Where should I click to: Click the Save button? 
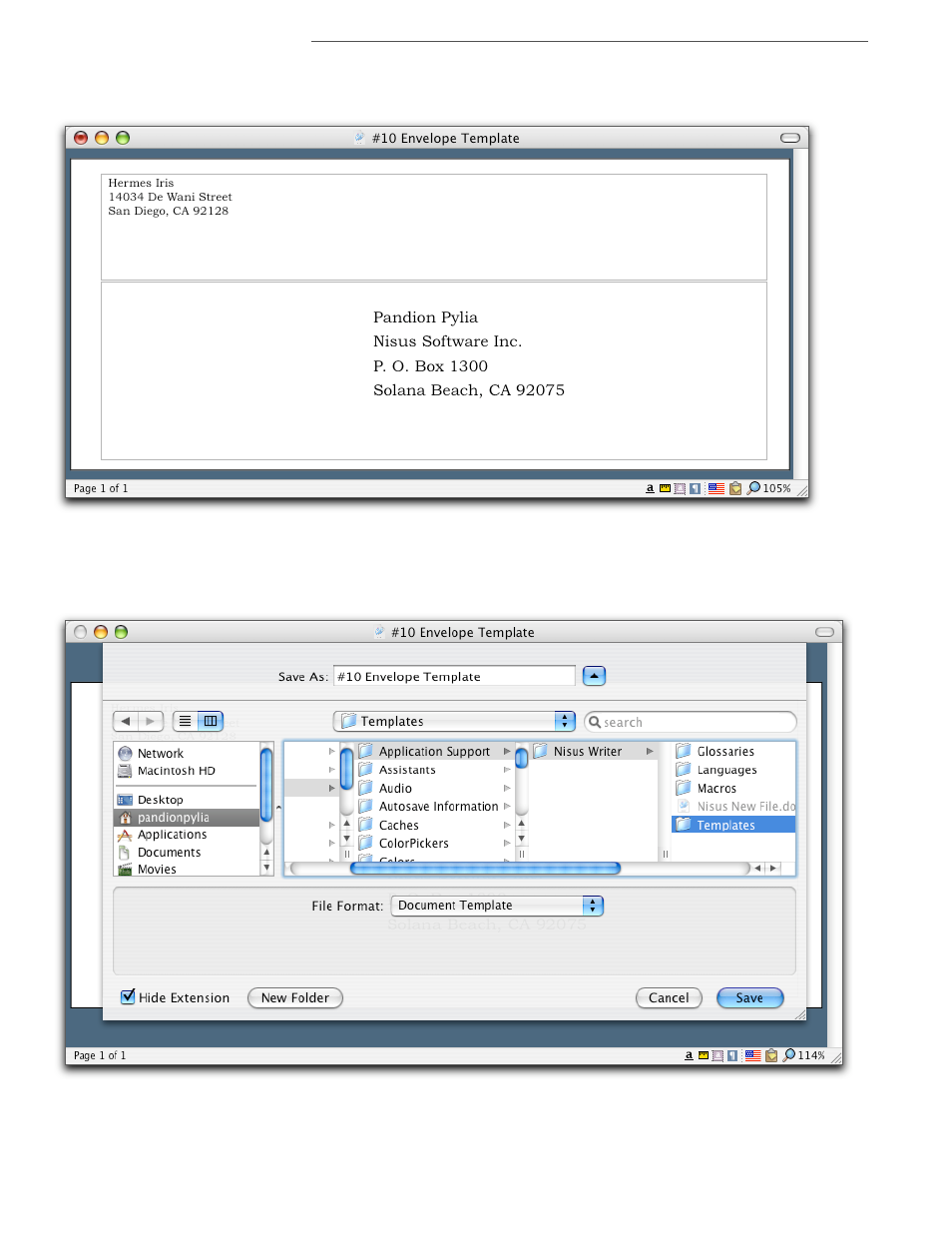[x=749, y=997]
